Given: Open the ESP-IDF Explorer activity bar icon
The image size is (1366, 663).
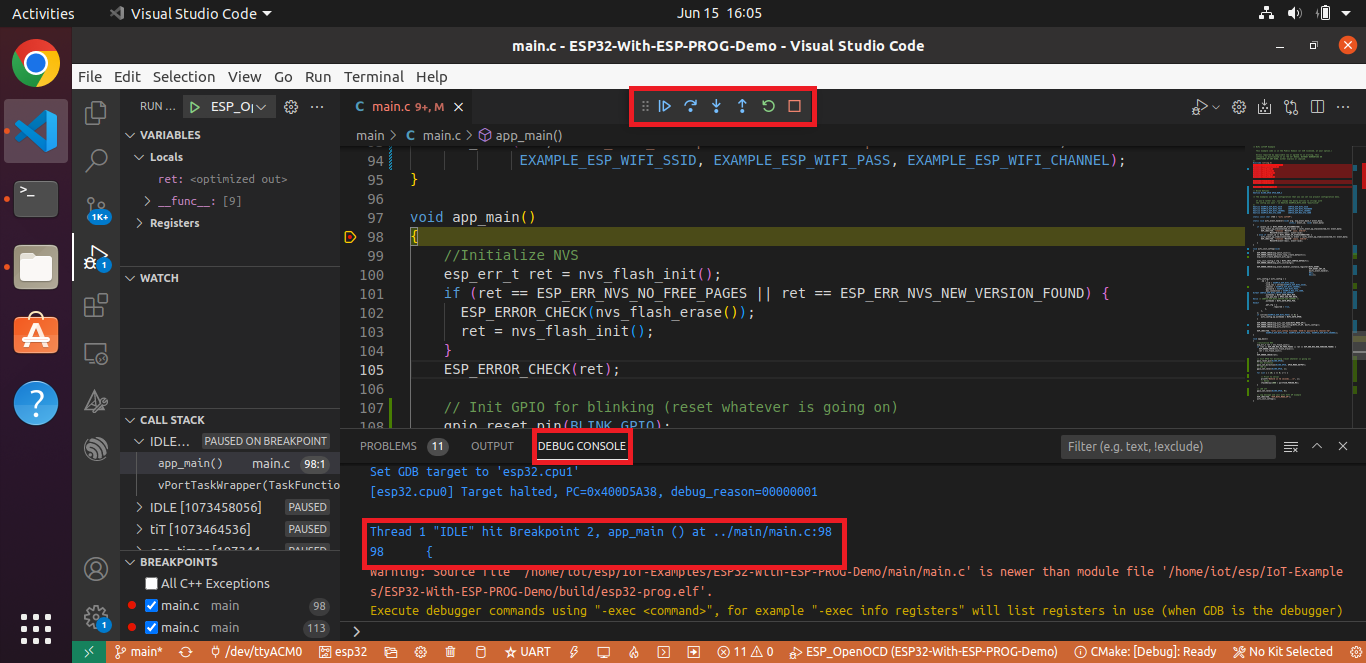Looking at the screenshot, I should click(x=96, y=447).
